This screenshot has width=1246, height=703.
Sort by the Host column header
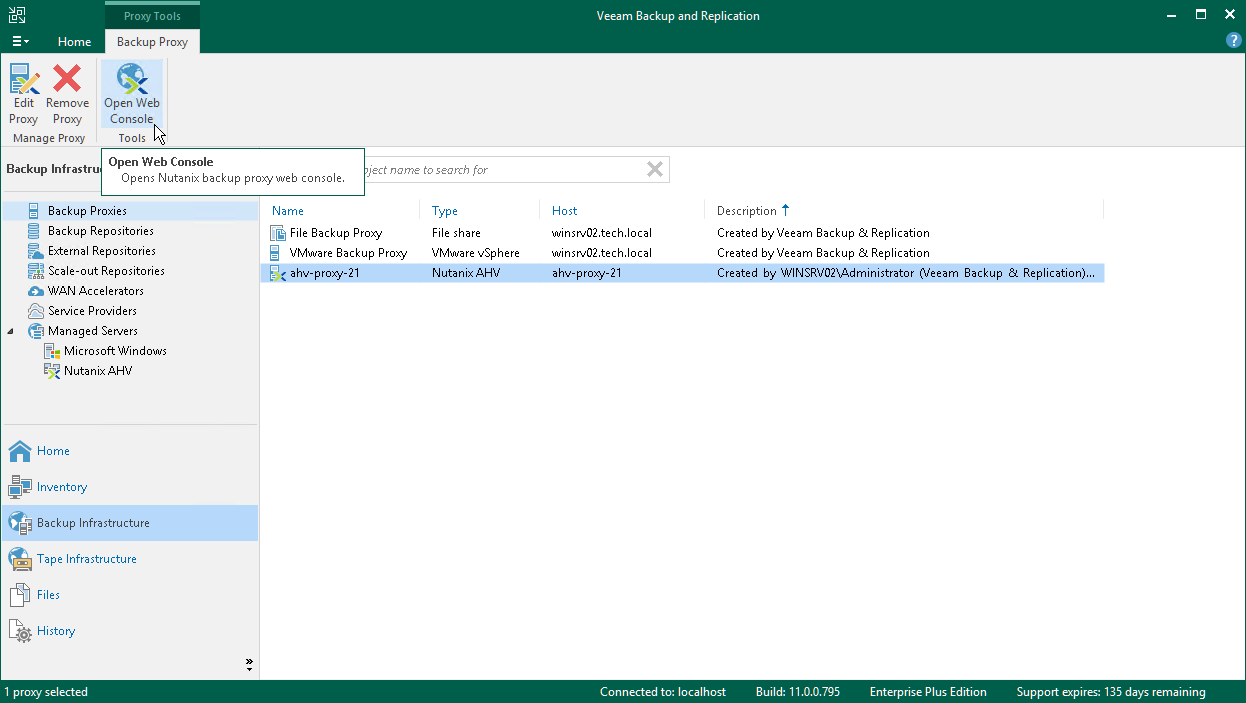pos(565,211)
